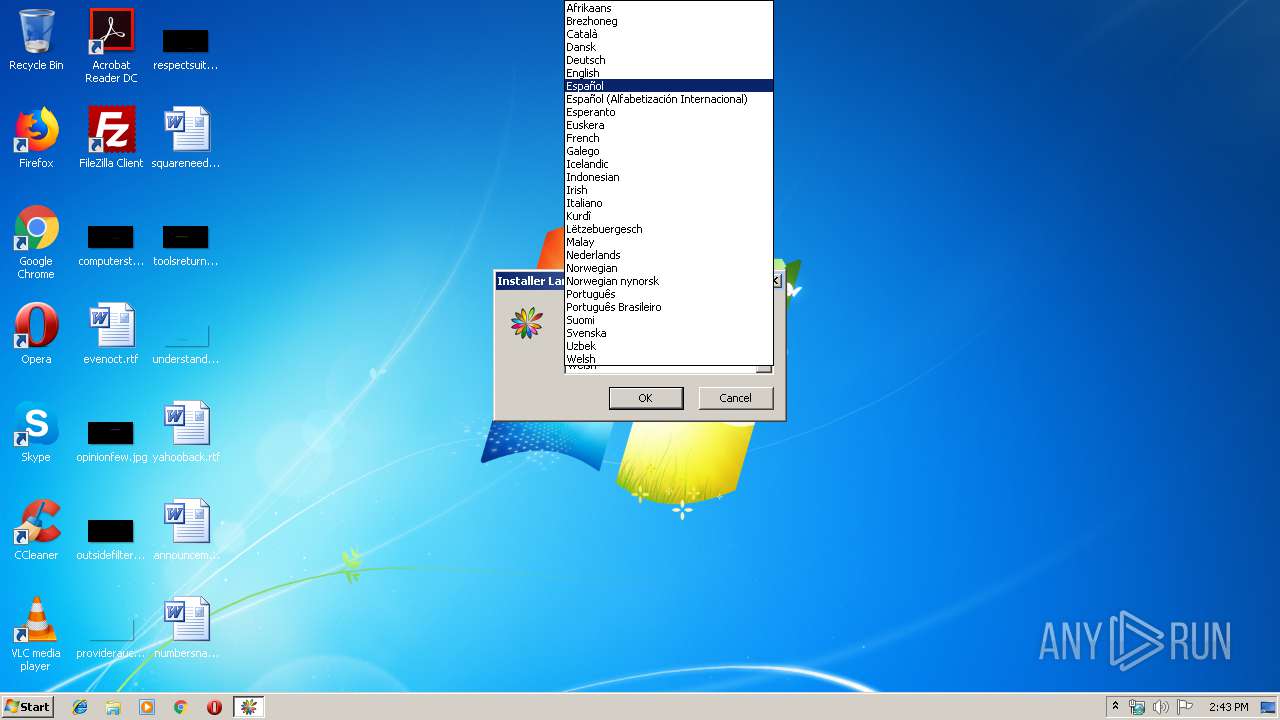The image size is (1280, 720).
Task: Select toolsreturn desktop file
Action: point(186,244)
